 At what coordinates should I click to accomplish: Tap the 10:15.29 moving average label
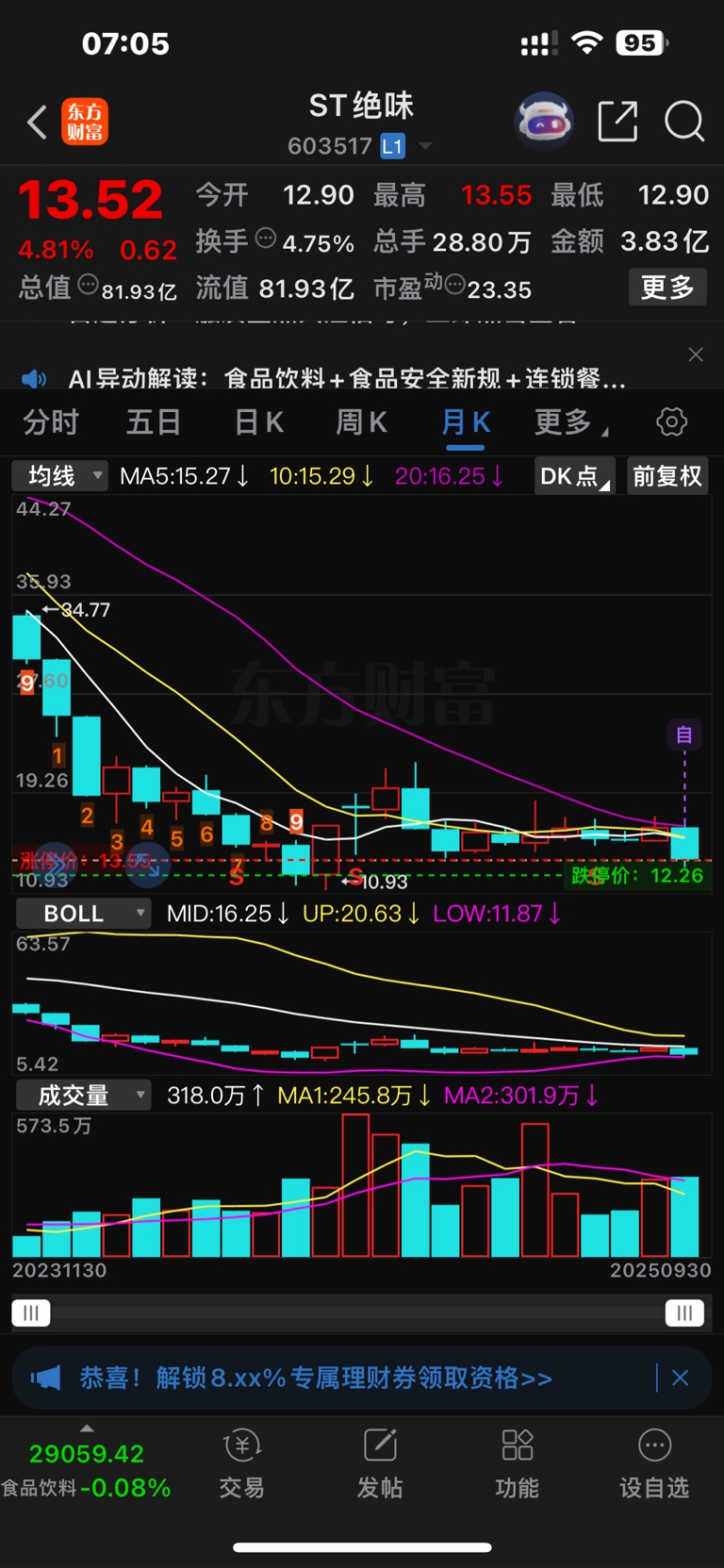pyautogui.click(x=322, y=476)
